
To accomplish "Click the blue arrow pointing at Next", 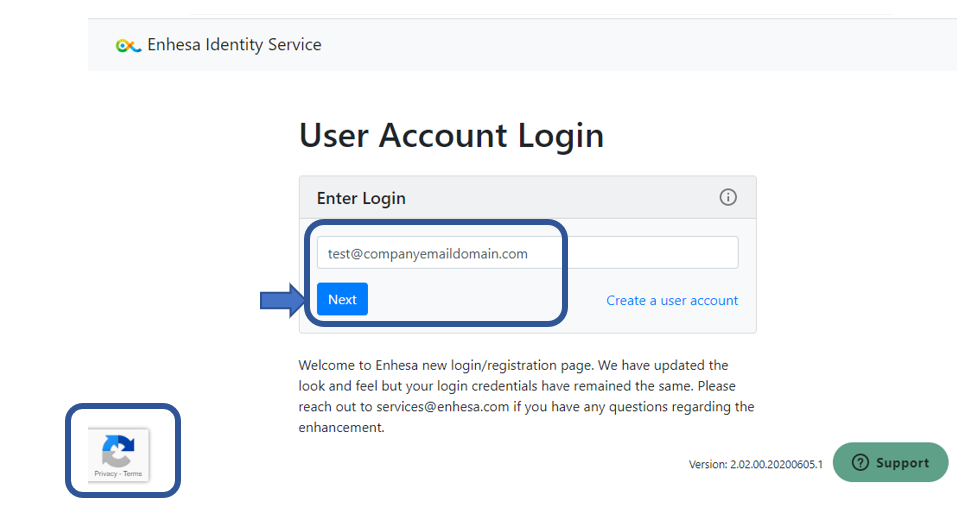I will click(x=283, y=300).
